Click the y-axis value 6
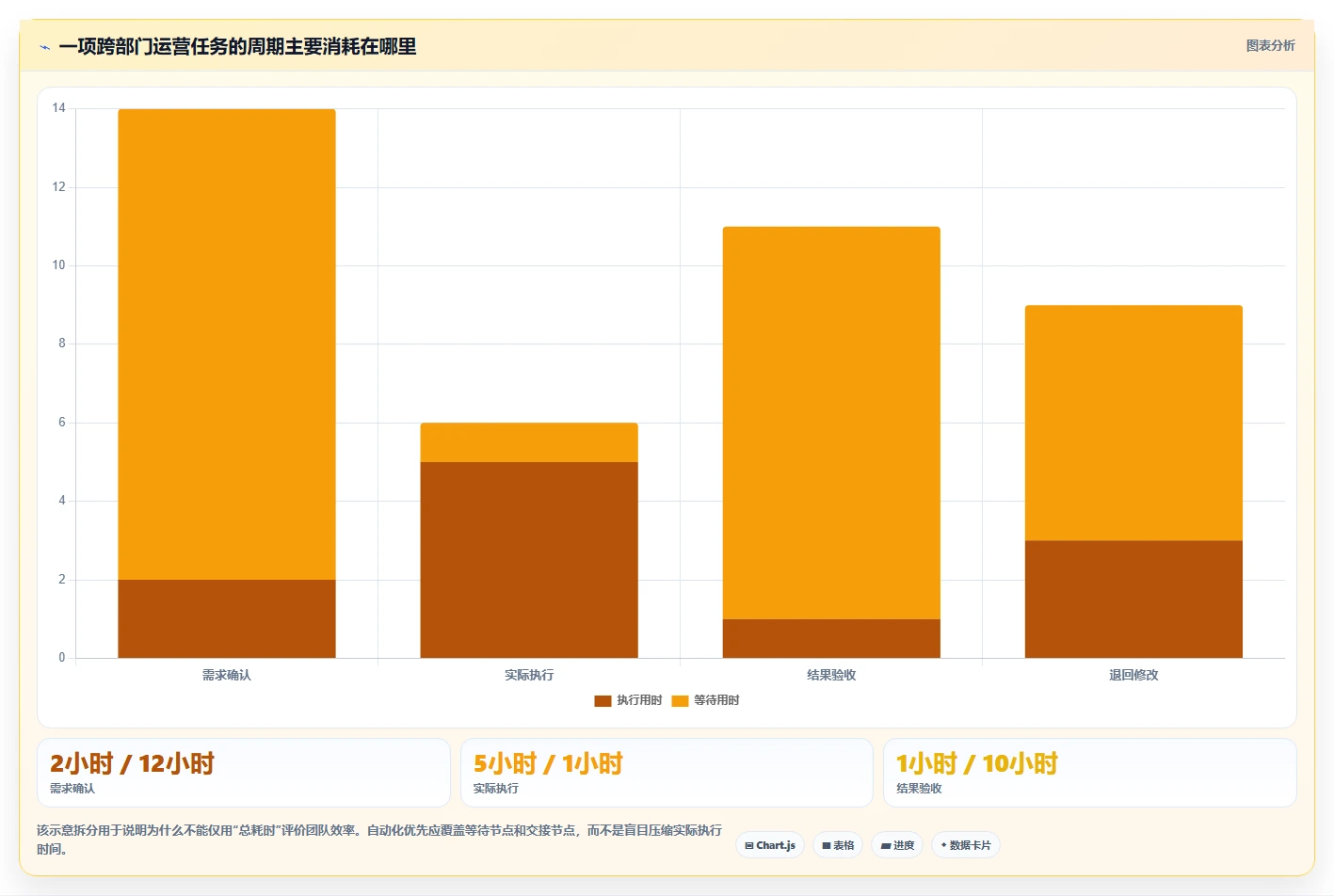 pyautogui.click(x=62, y=423)
